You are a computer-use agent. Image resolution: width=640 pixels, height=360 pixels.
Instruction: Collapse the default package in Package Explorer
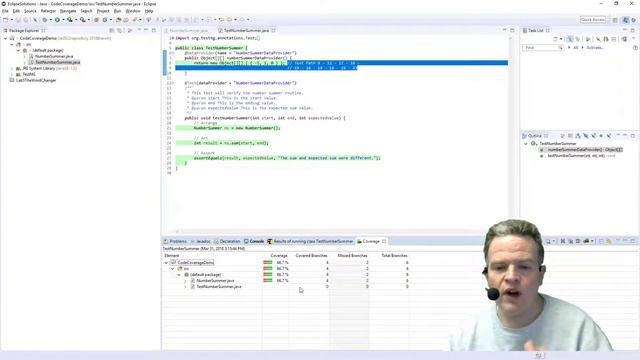[x=18, y=51]
